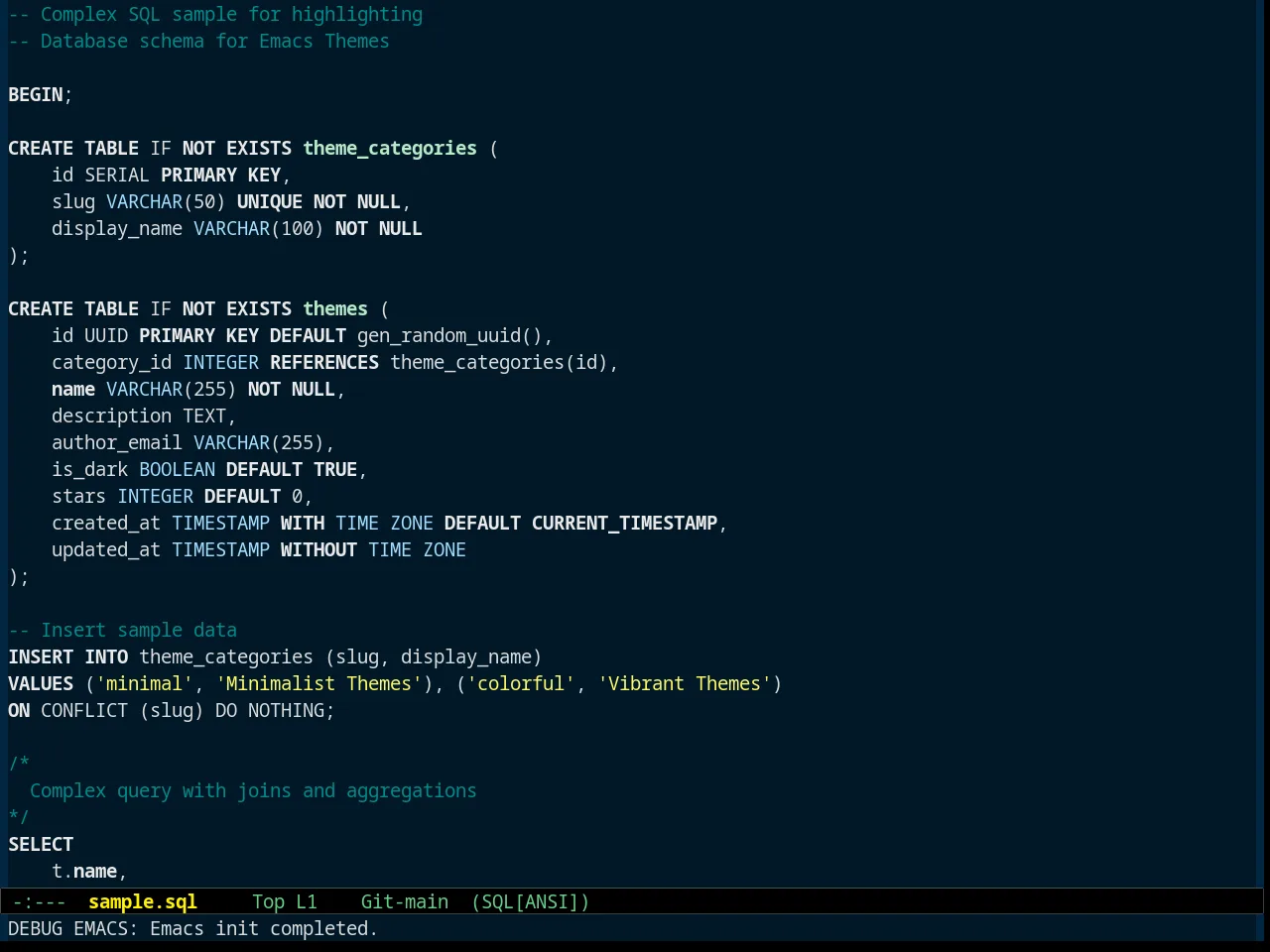1270x952 pixels.
Task: Click 'VARCHAR(50)' on the slug line
Action: (166, 201)
